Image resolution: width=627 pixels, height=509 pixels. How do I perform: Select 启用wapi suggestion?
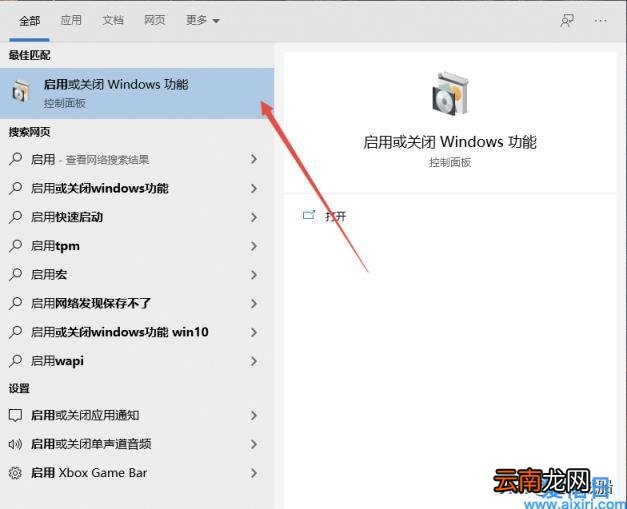(137, 361)
